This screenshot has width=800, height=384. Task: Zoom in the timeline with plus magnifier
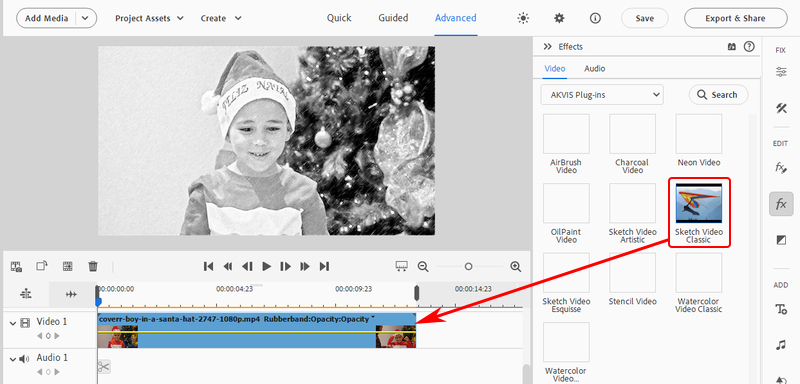516,266
